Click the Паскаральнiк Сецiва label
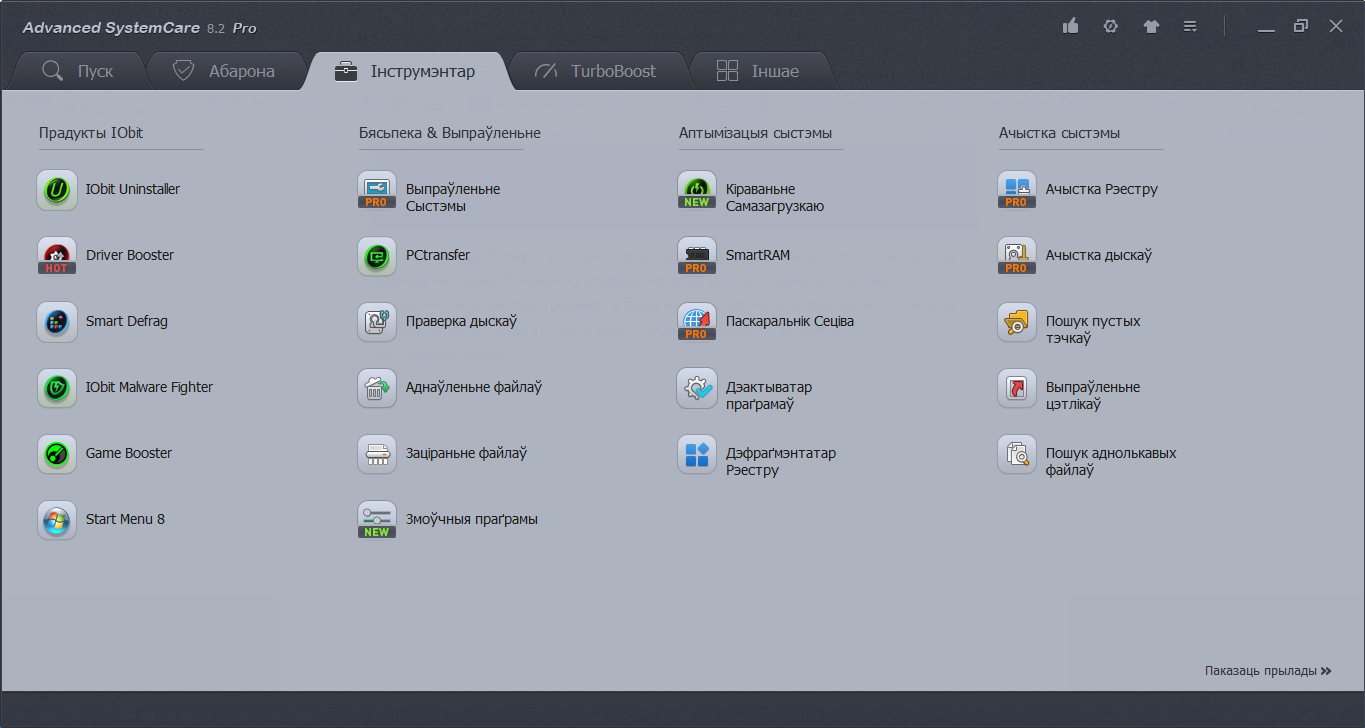 click(790, 321)
